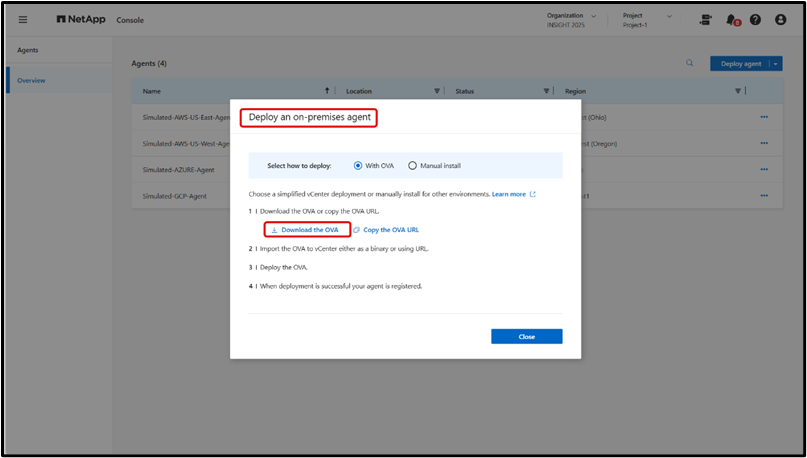Click the Name column header

click(152, 91)
